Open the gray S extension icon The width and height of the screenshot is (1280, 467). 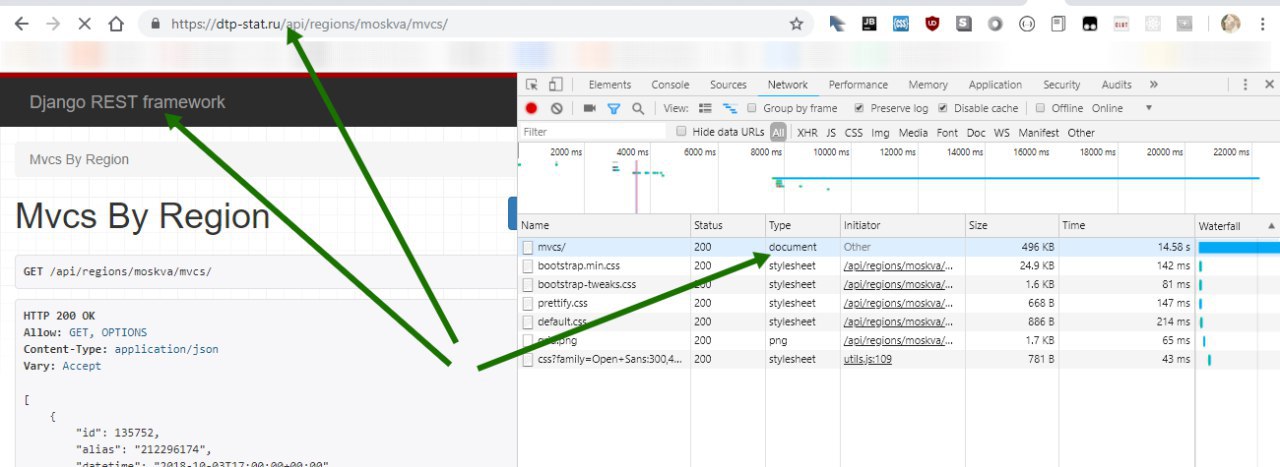click(x=964, y=24)
